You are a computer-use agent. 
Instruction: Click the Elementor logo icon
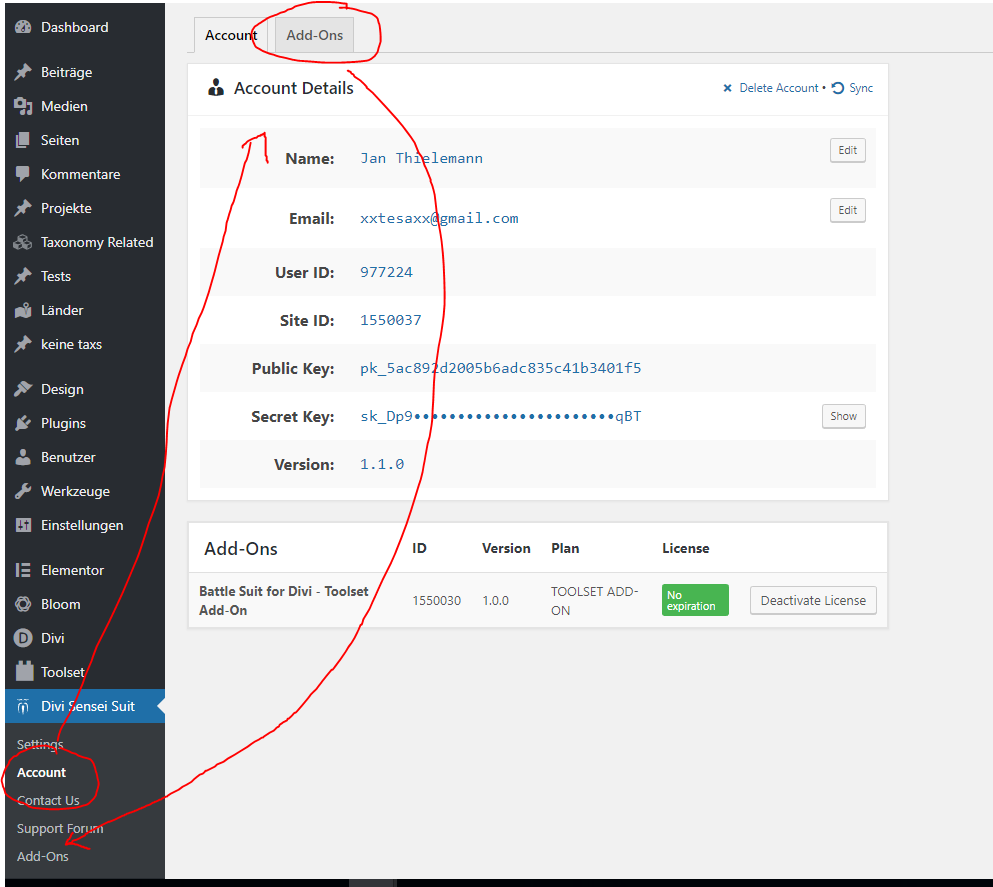click(23, 570)
